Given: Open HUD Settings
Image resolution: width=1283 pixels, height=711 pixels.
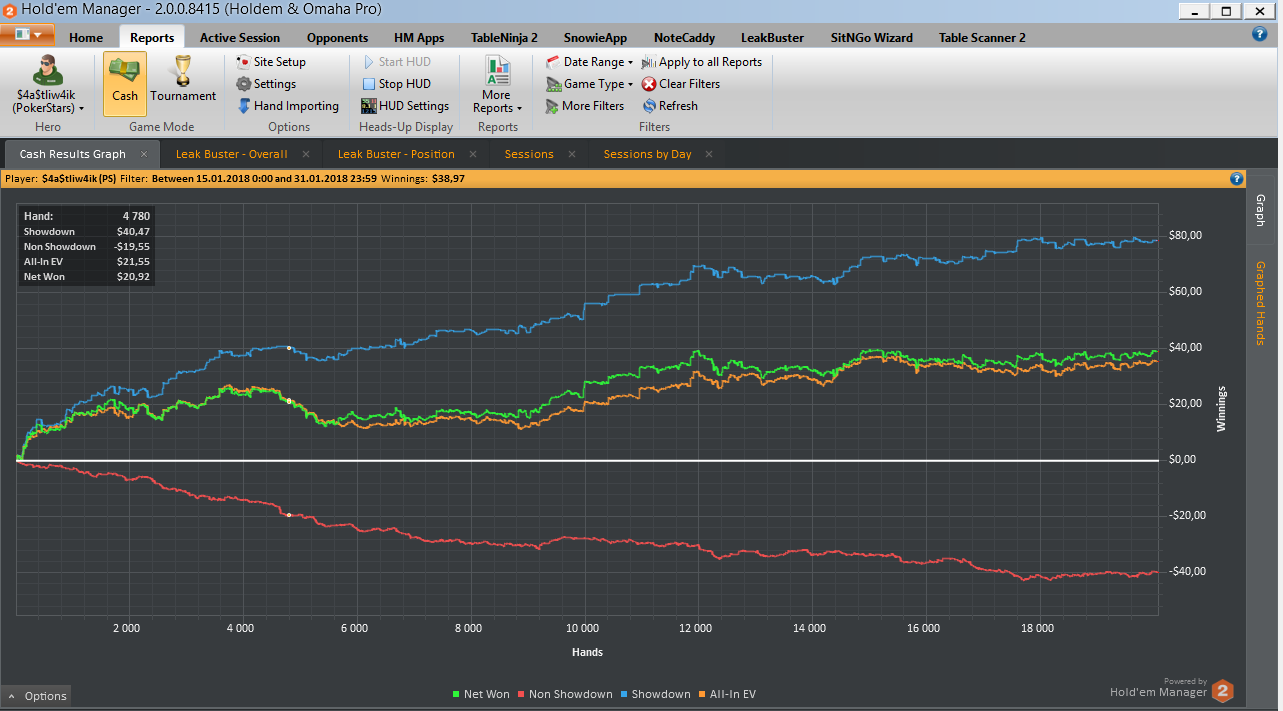Looking at the screenshot, I should click(x=405, y=106).
